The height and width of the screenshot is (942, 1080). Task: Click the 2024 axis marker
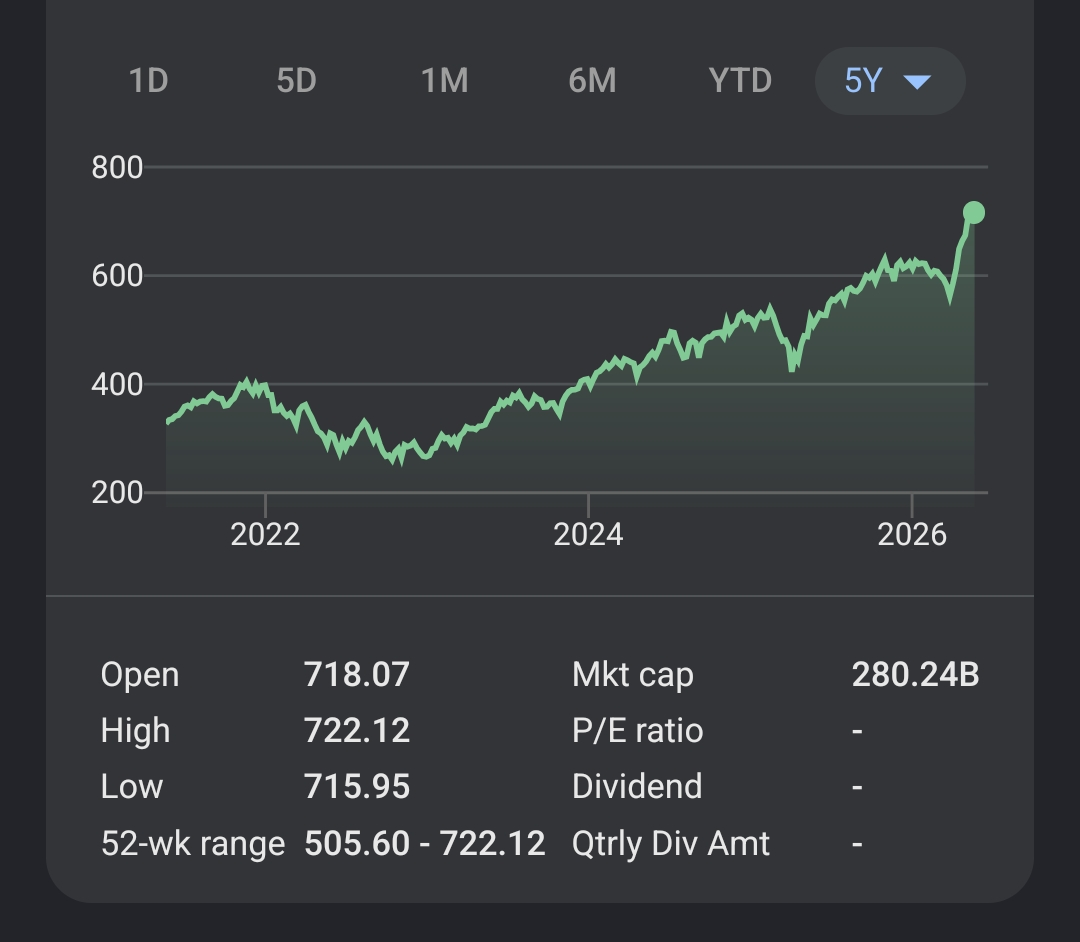point(588,534)
